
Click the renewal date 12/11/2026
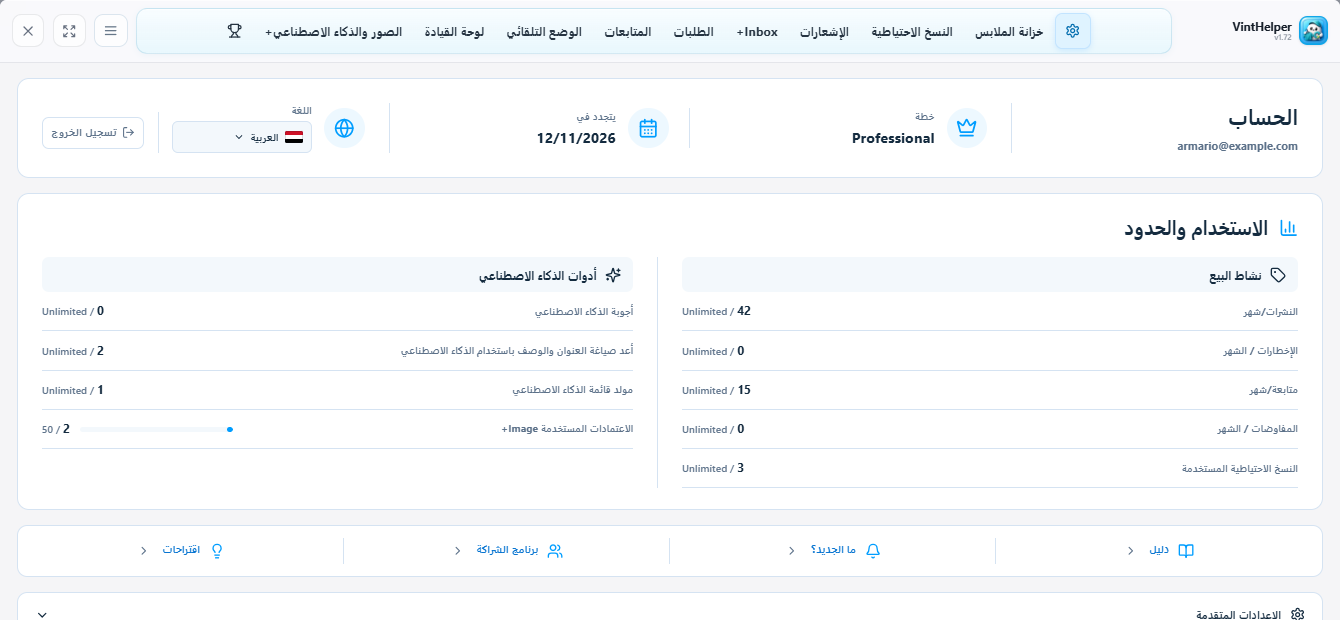(x=576, y=139)
